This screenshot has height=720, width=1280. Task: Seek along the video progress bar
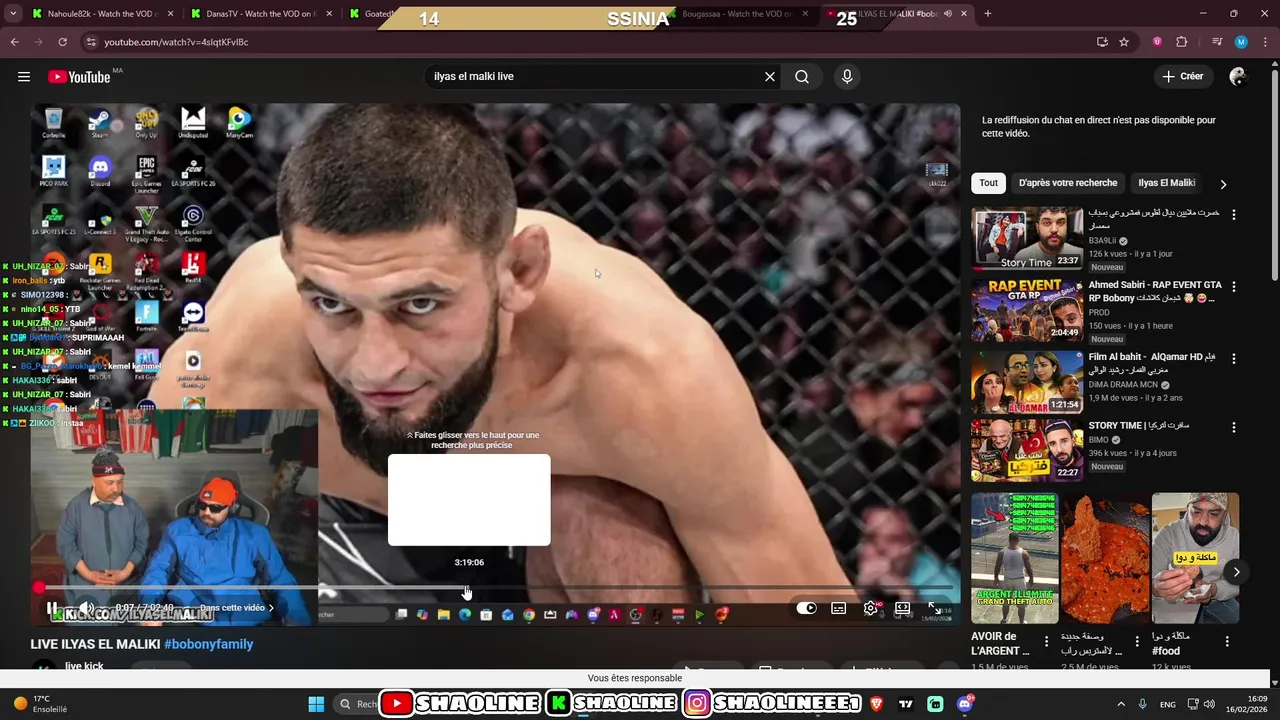[495, 588]
